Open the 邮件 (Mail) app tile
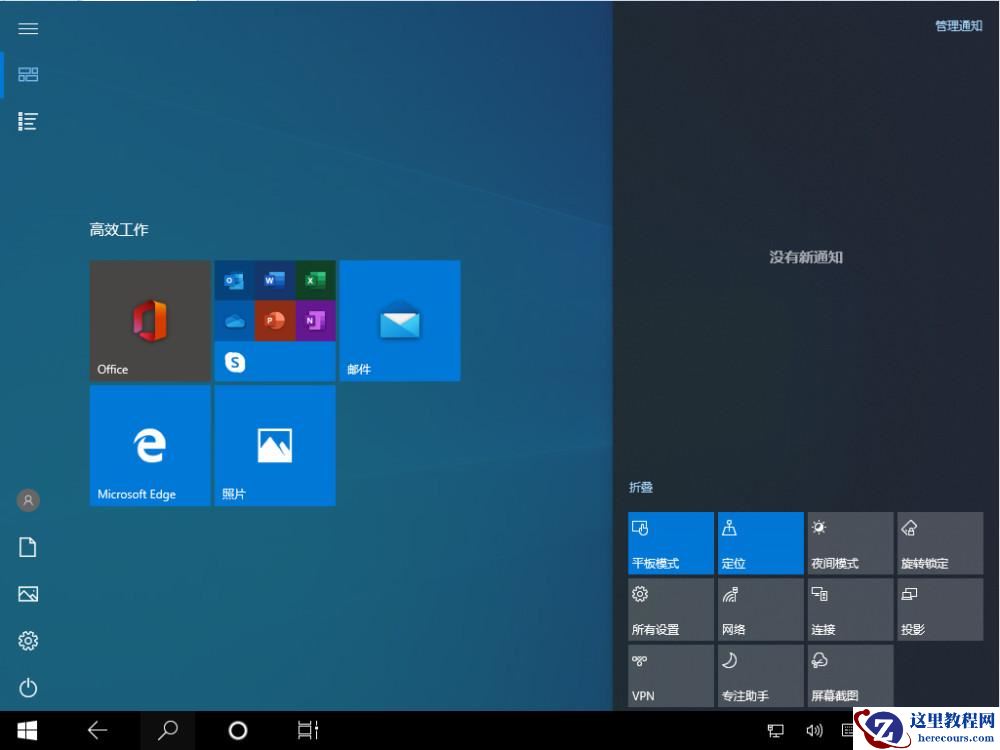This screenshot has height=750, width=1000. (x=399, y=320)
